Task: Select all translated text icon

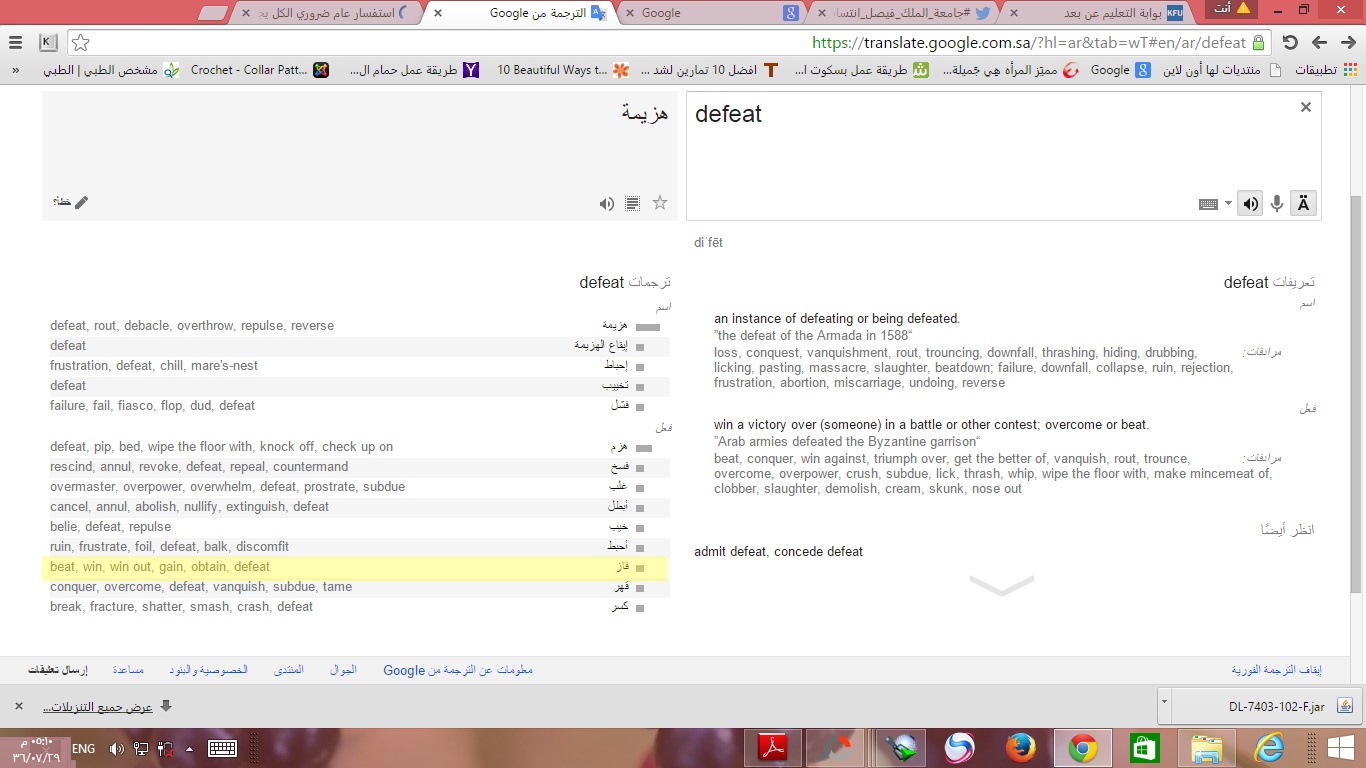Action: [x=632, y=204]
